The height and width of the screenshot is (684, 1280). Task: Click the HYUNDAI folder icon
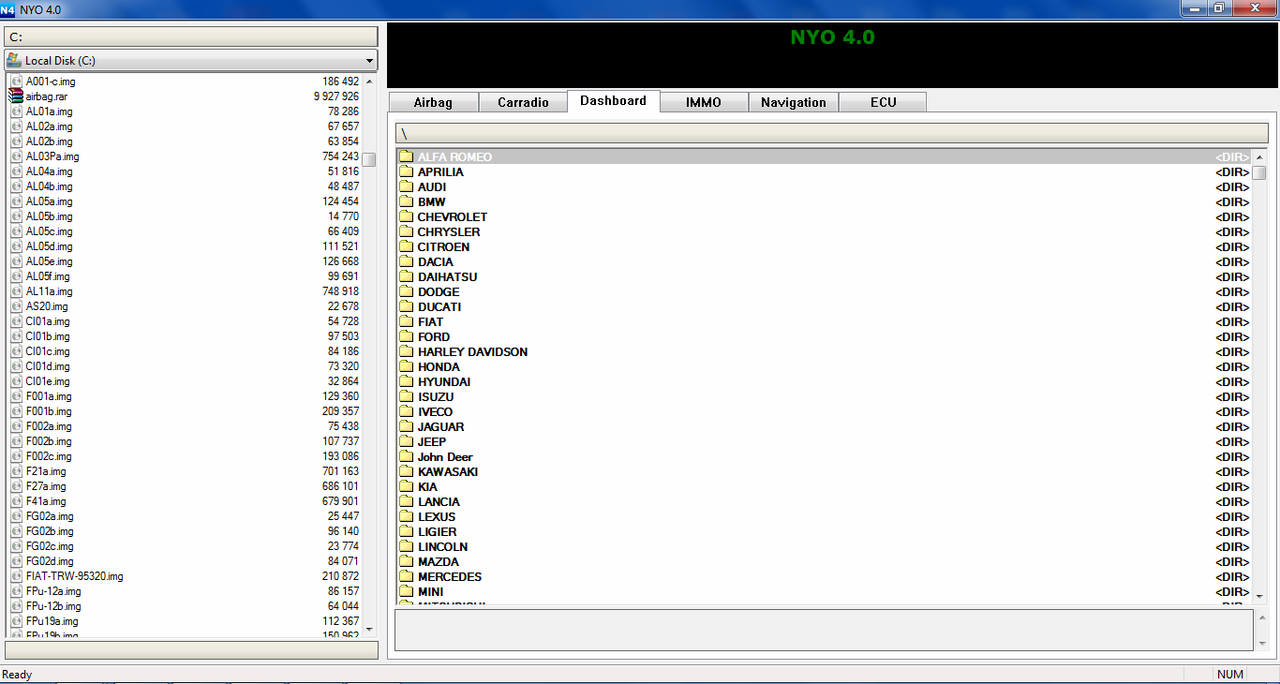pyautogui.click(x=406, y=382)
